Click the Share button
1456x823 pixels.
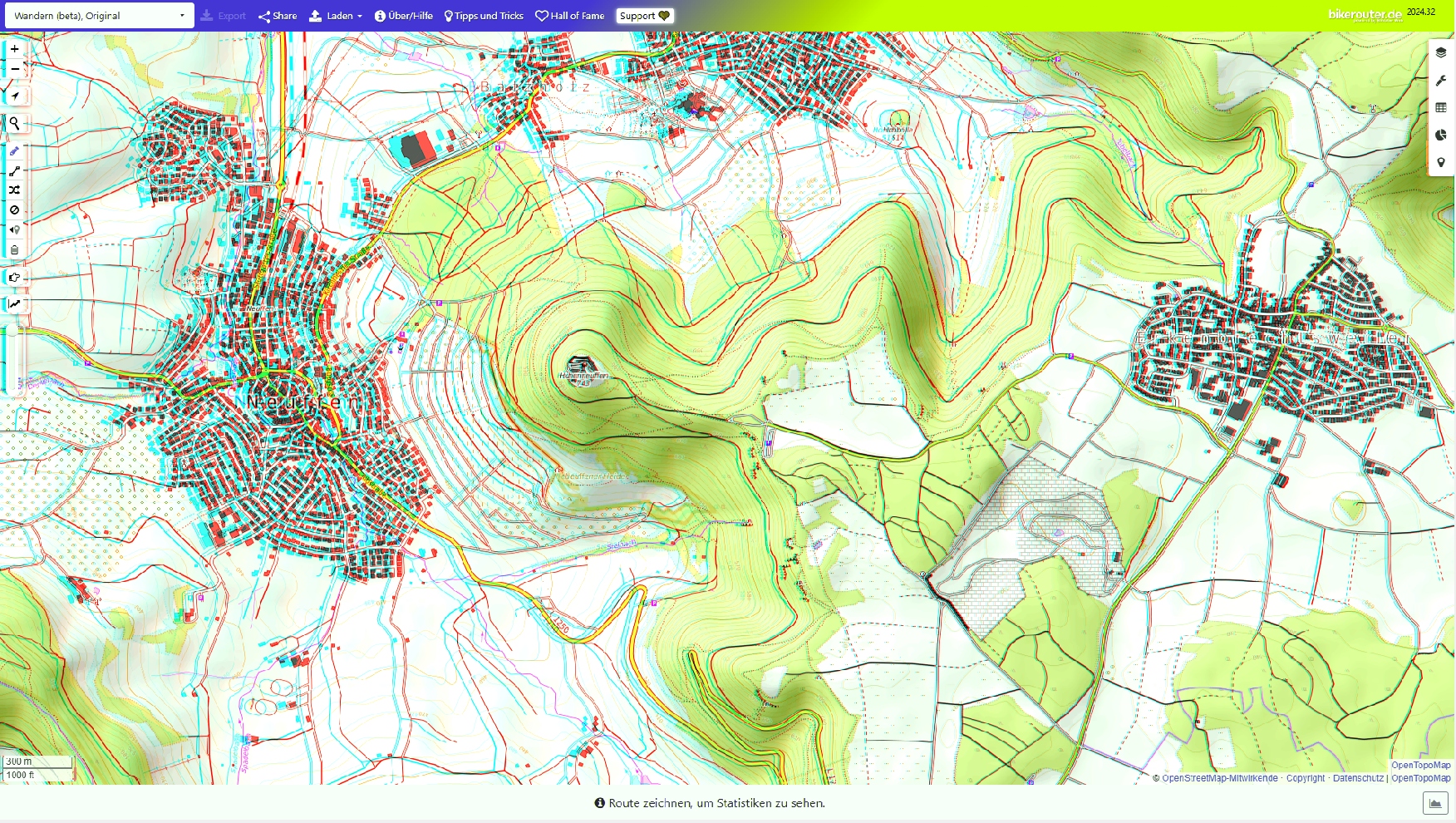[x=278, y=16]
